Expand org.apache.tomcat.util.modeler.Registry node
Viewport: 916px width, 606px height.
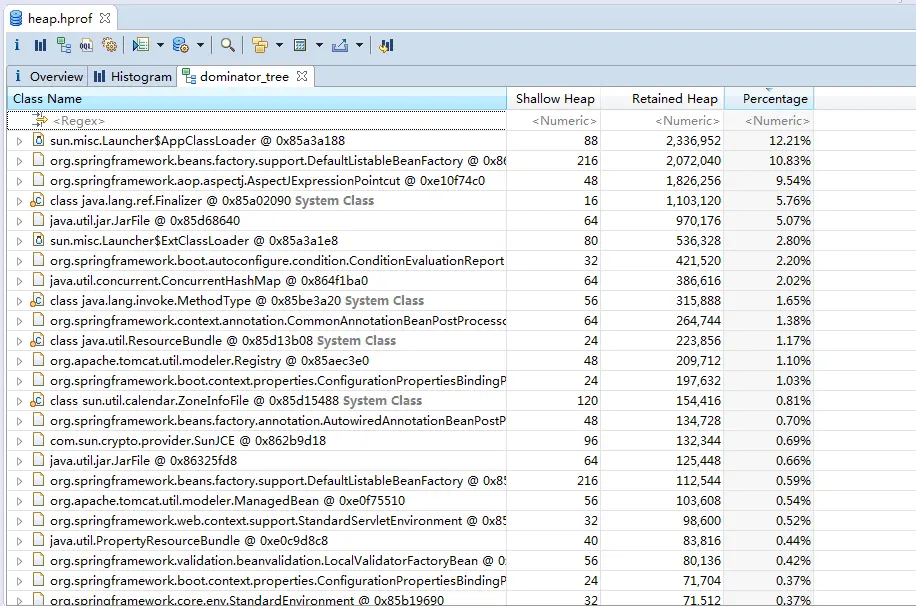point(19,361)
